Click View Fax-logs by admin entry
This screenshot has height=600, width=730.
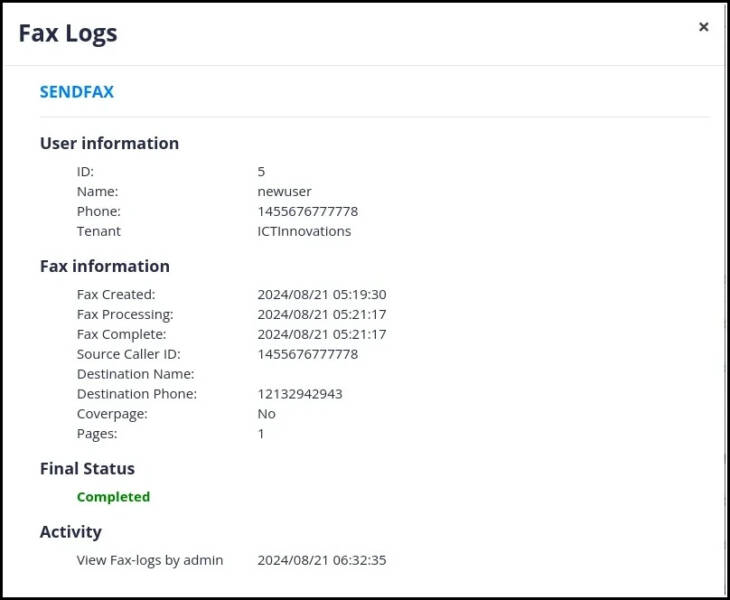[x=150, y=560]
